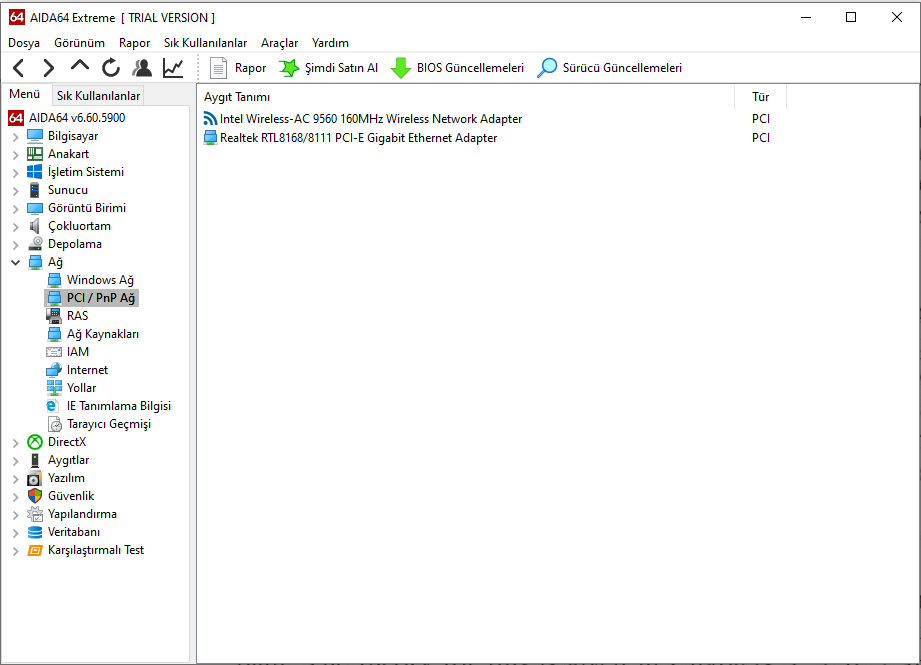Click the Sürücü Güncellemeleri button label
The width and height of the screenshot is (921, 665).
[x=622, y=68]
